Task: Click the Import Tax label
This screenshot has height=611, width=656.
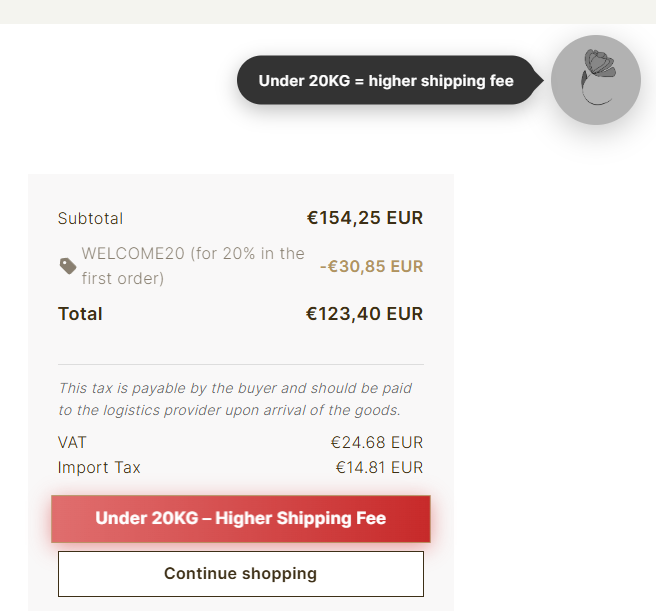Action: click(99, 467)
